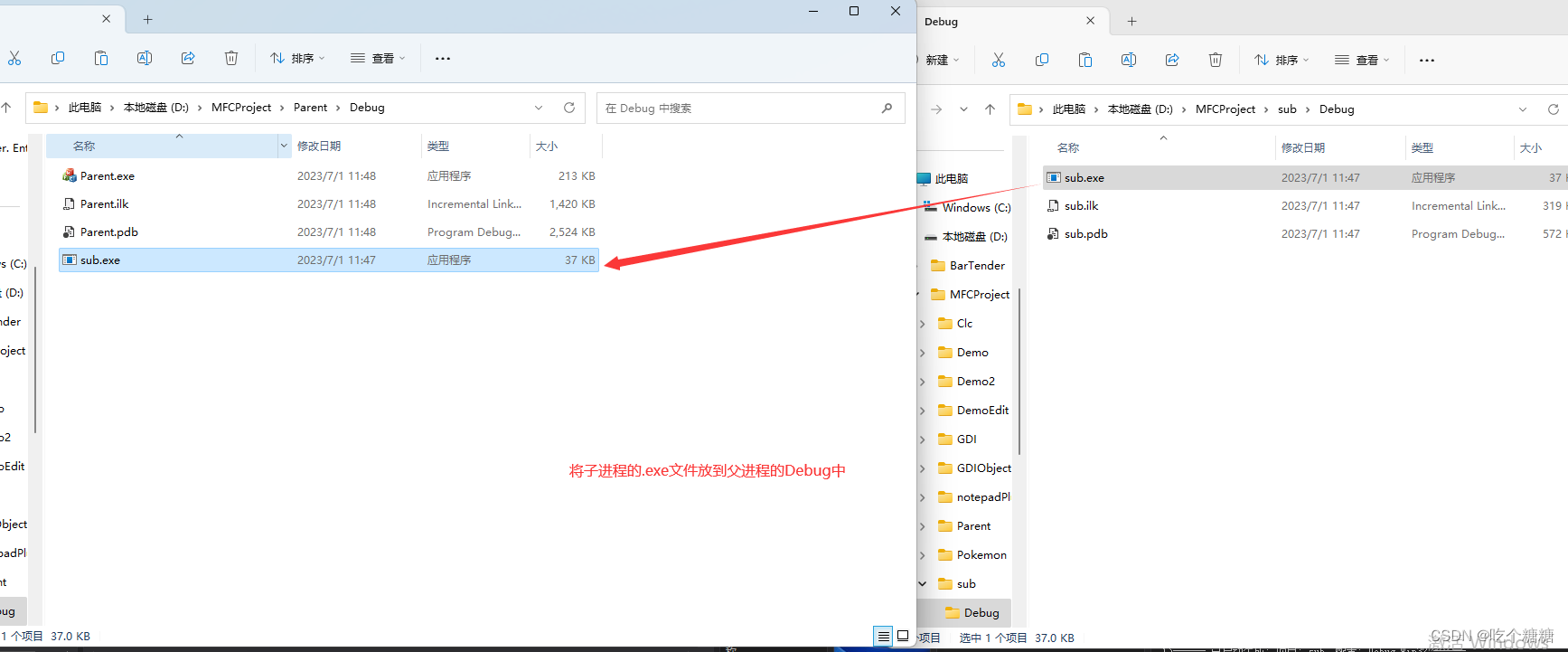Switch to details view in Parent status bar
This screenshot has width=1568, height=652.
click(x=883, y=637)
